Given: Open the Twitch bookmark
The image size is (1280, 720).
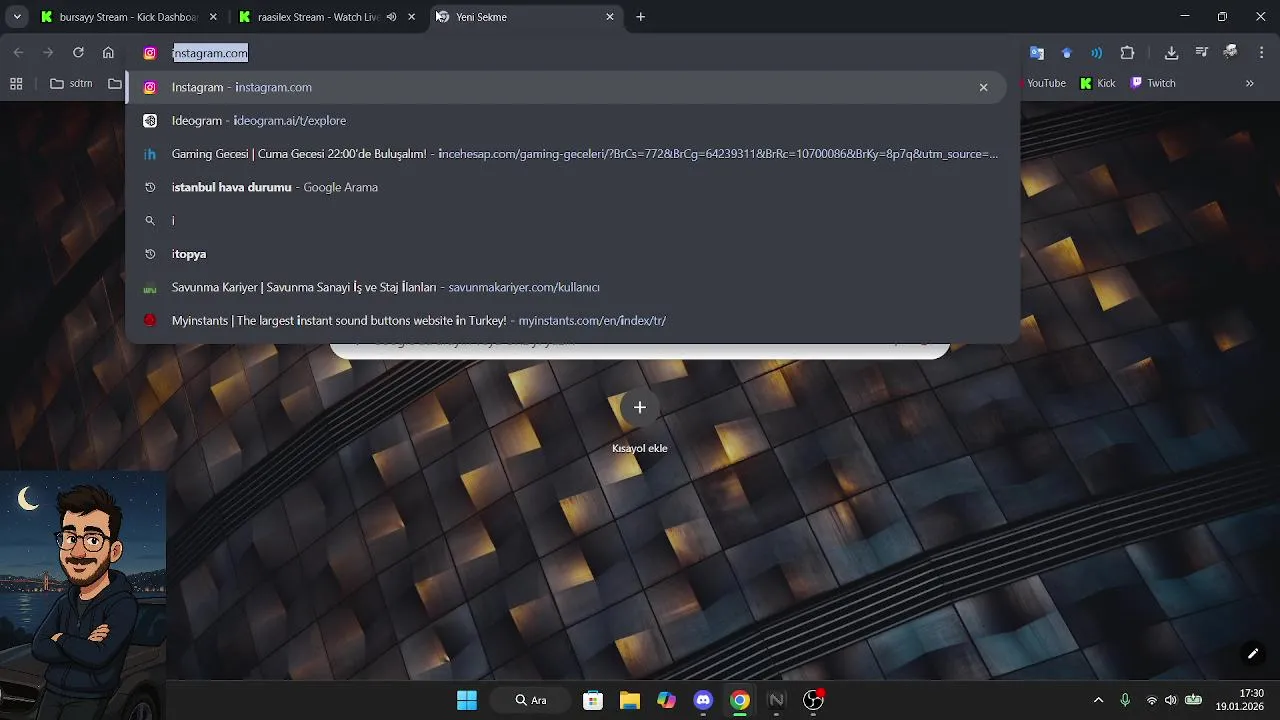Looking at the screenshot, I should [x=1153, y=84].
